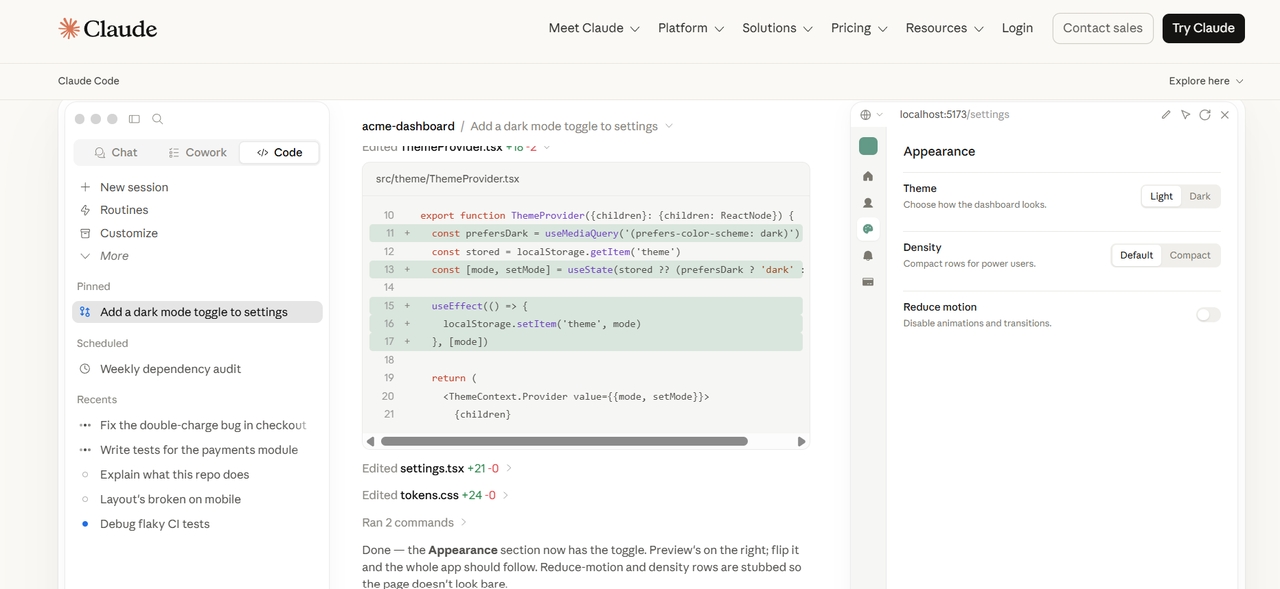This screenshot has width=1280, height=589.
Task: Click the New session plus icon
Action: [85, 187]
